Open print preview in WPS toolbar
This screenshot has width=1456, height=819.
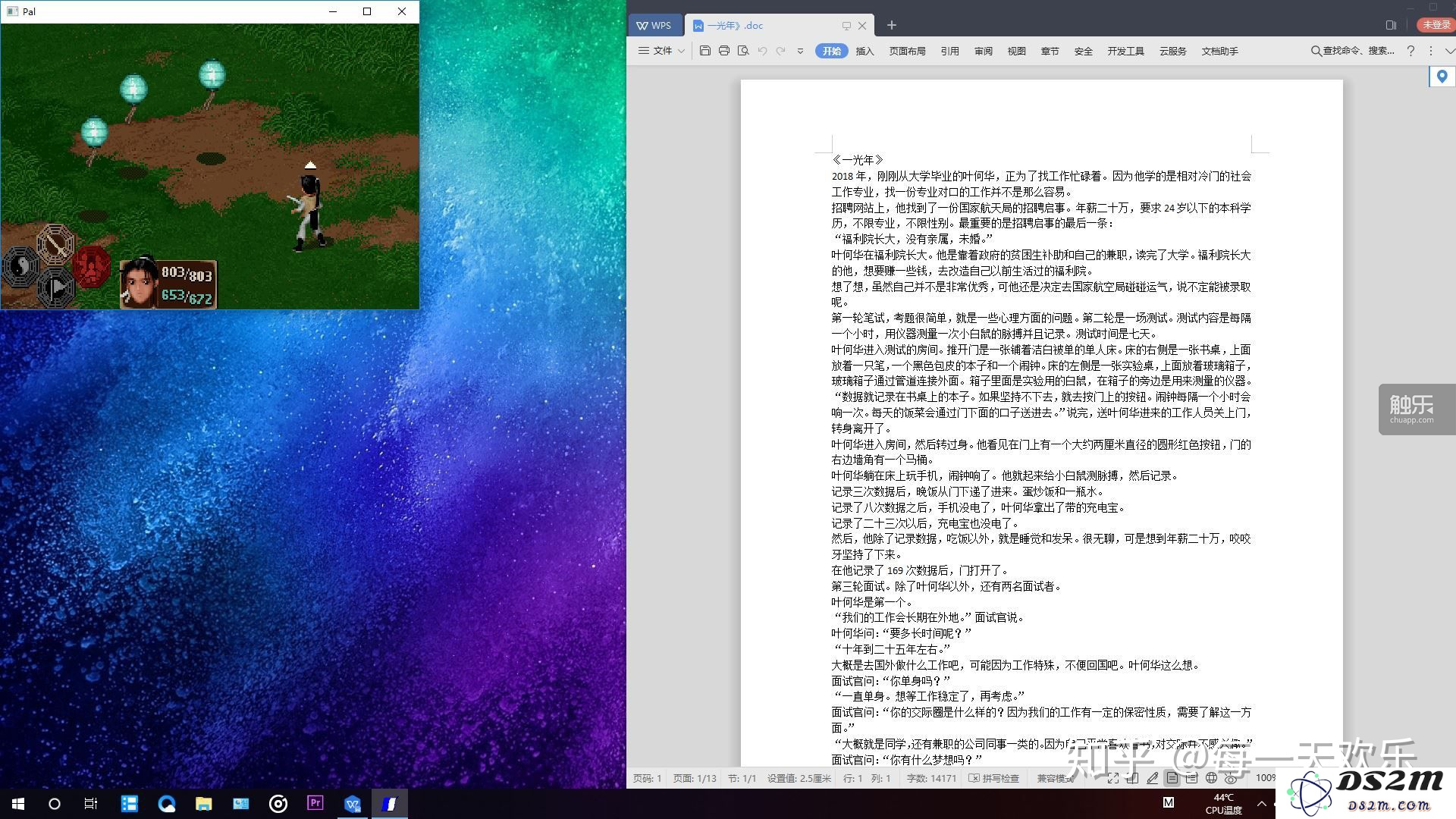coord(743,51)
